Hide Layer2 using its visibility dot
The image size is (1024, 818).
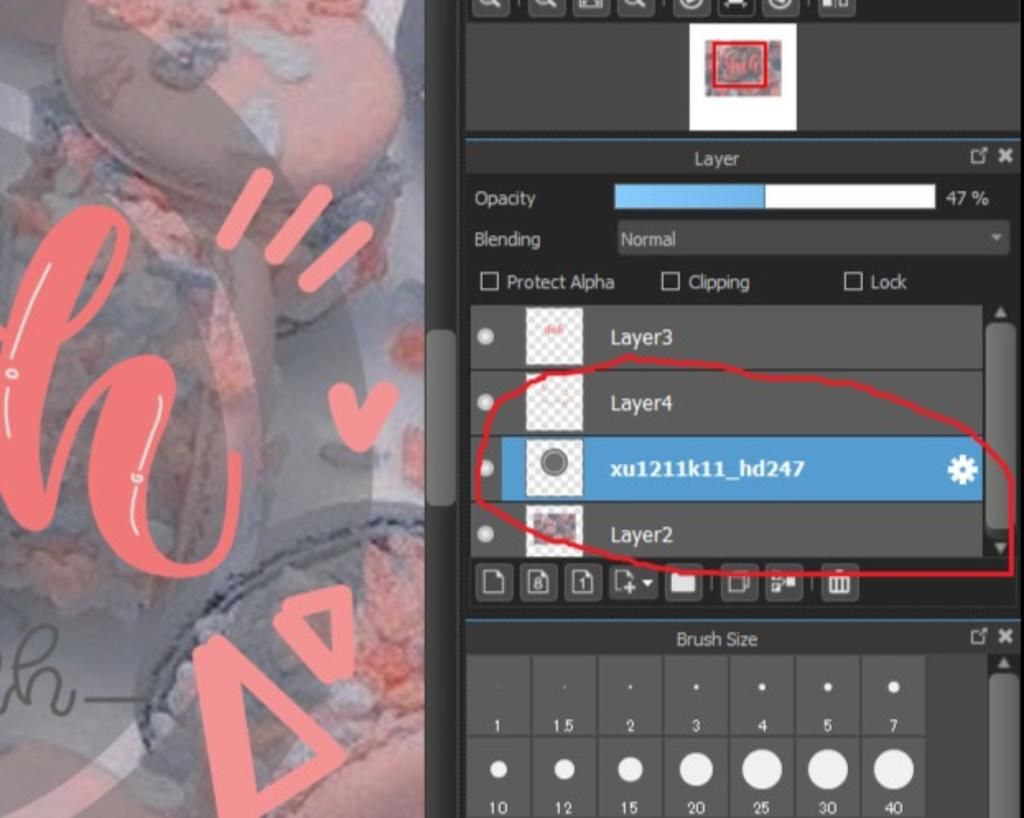(485, 534)
